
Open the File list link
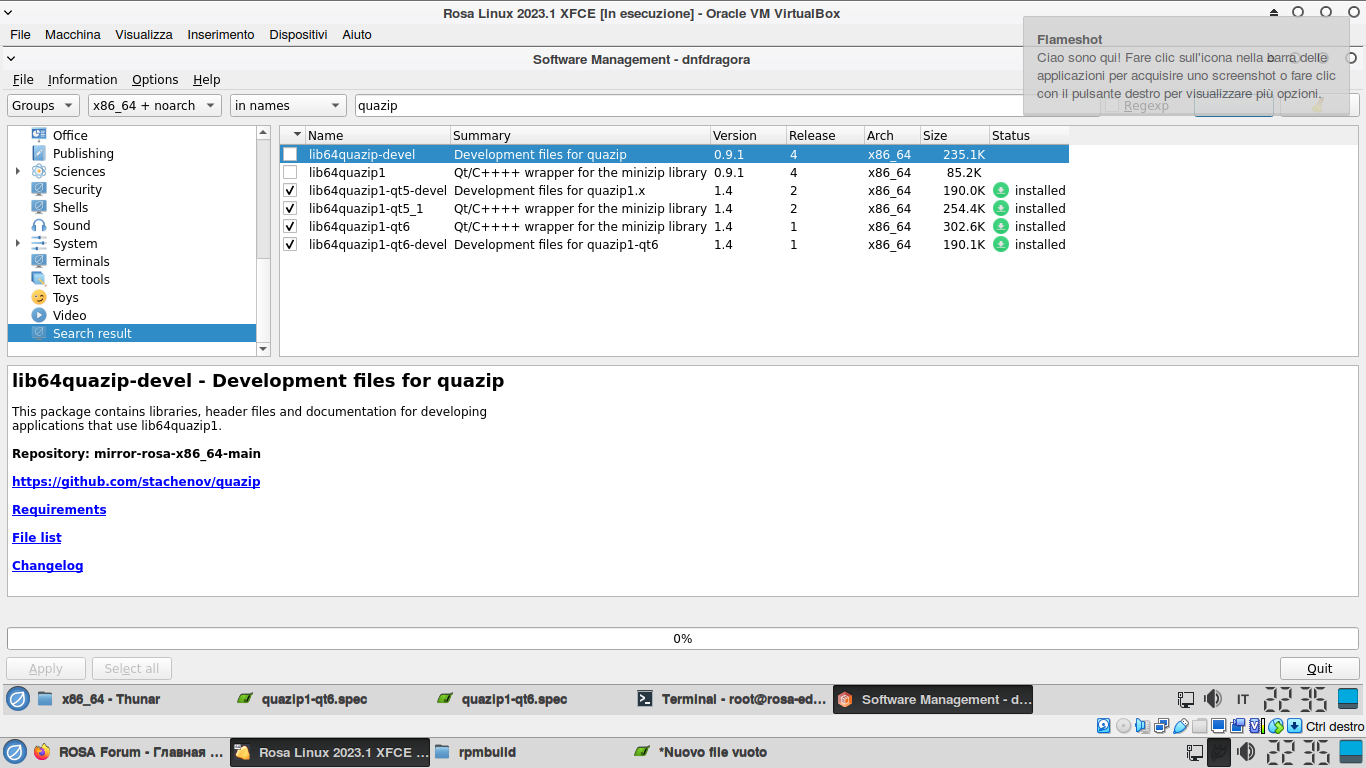click(37, 537)
